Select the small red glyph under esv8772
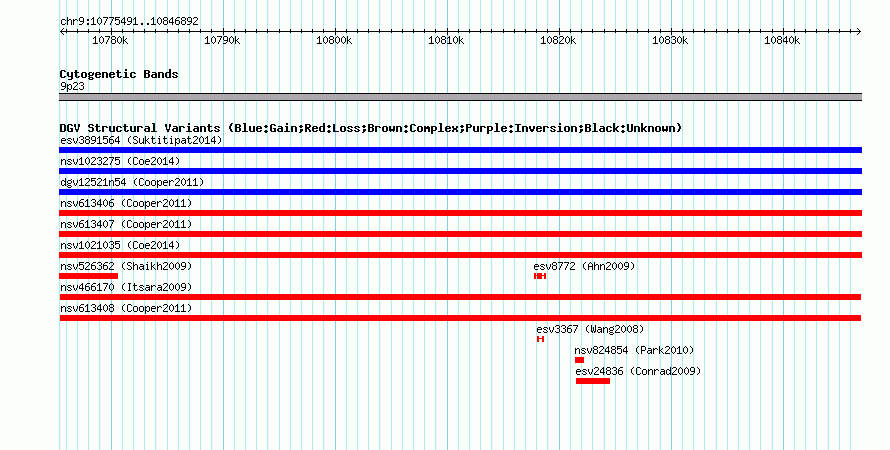Image resolution: width=890 pixels, height=450 pixels. [x=540, y=276]
